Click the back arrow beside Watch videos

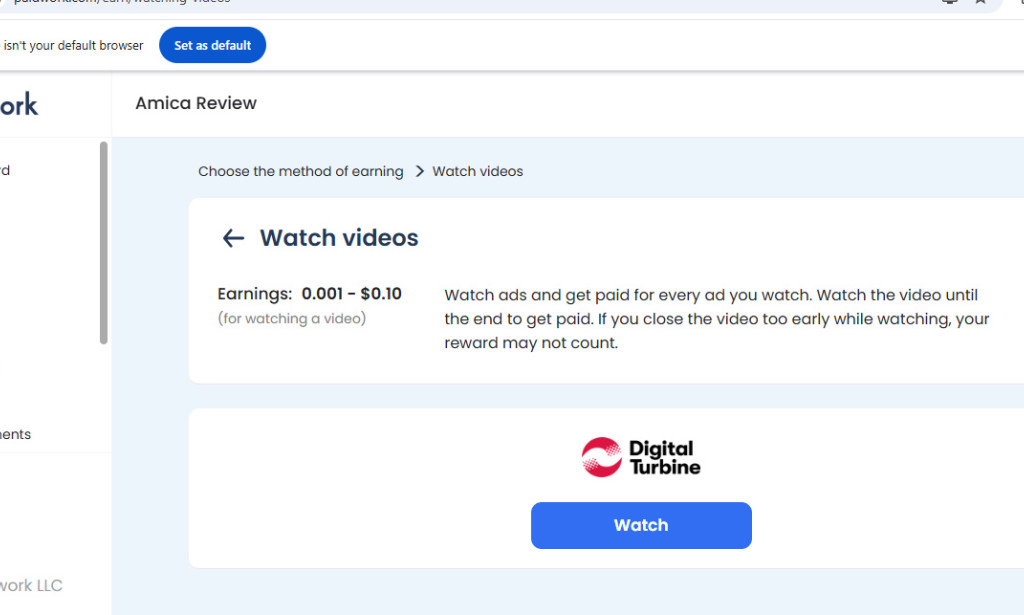(x=232, y=238)
